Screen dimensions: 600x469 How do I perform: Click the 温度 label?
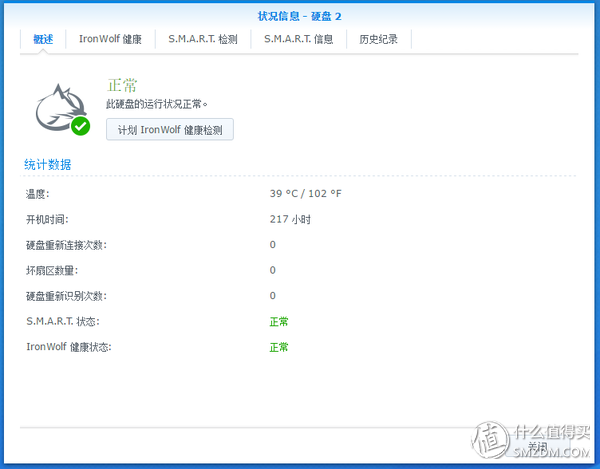click(x=38, y=194)
